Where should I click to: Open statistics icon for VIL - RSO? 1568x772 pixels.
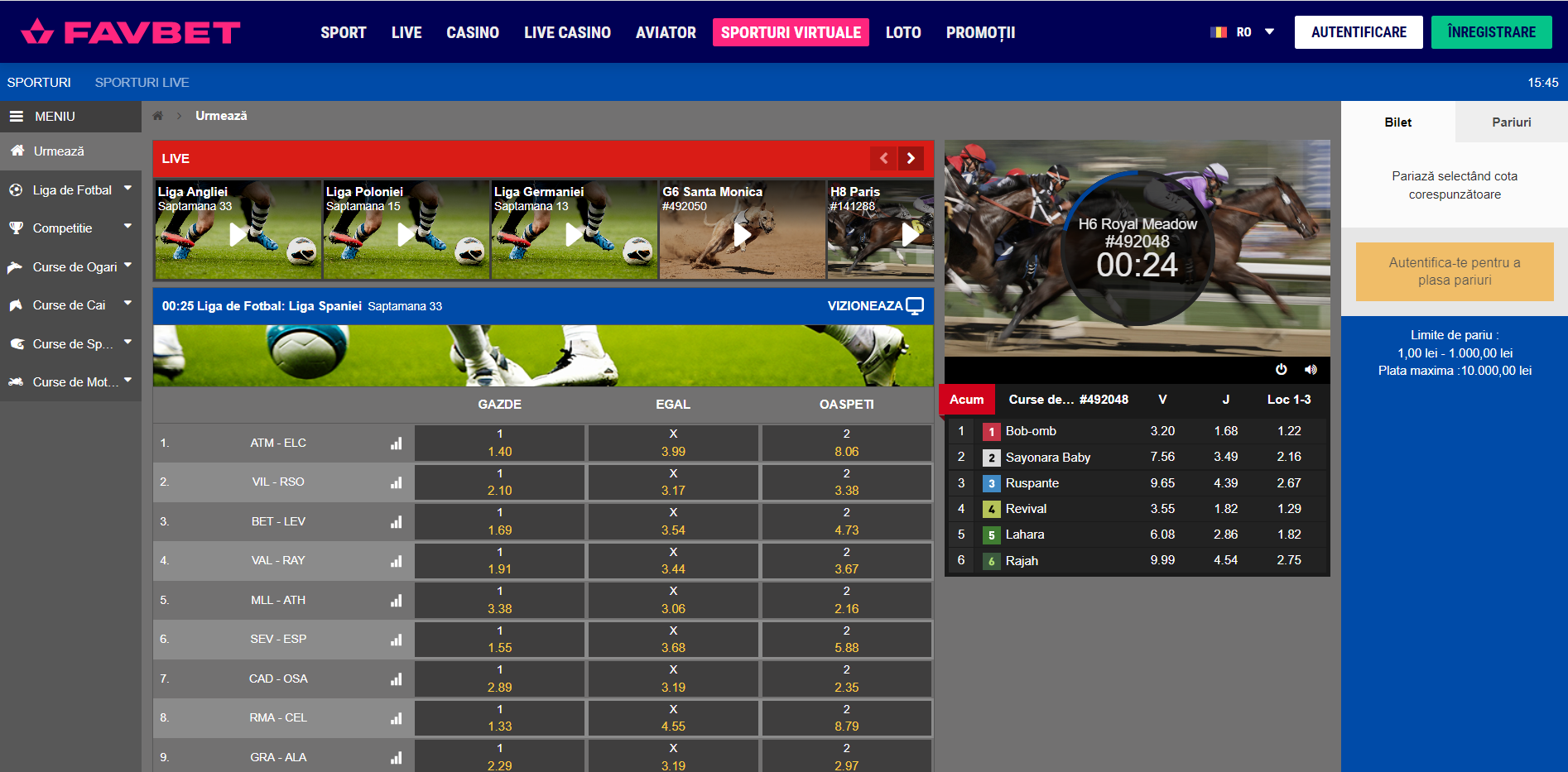click(x=397, y=482)
